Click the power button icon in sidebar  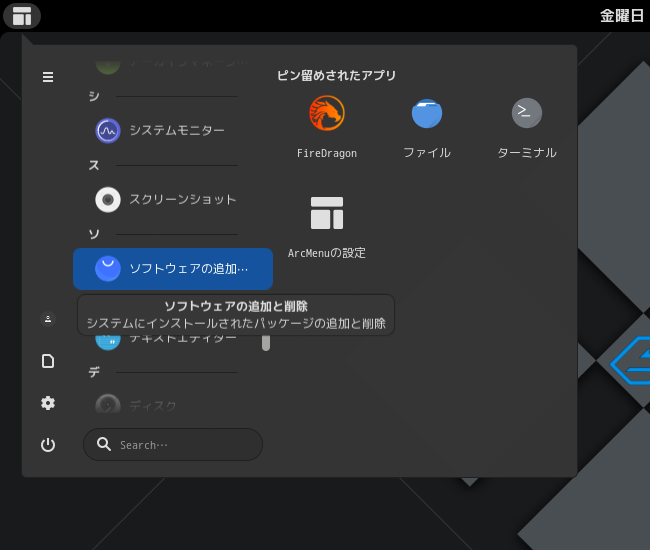point(48,444)
